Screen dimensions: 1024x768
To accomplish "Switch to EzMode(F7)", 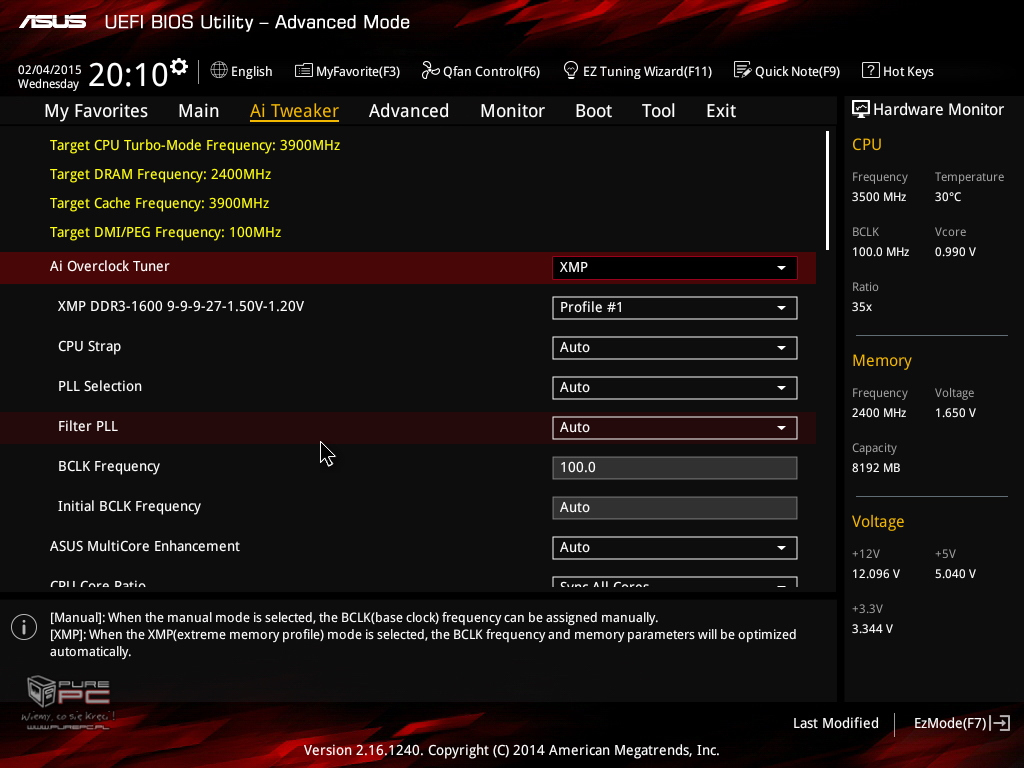I will click(962, 723).
